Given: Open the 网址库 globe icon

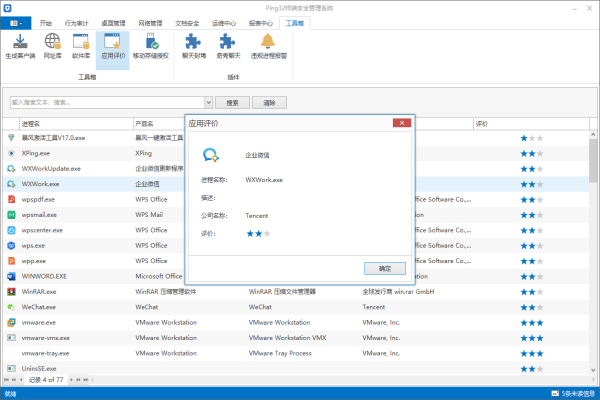Looking at the screenshot, I should pos(52,41).
